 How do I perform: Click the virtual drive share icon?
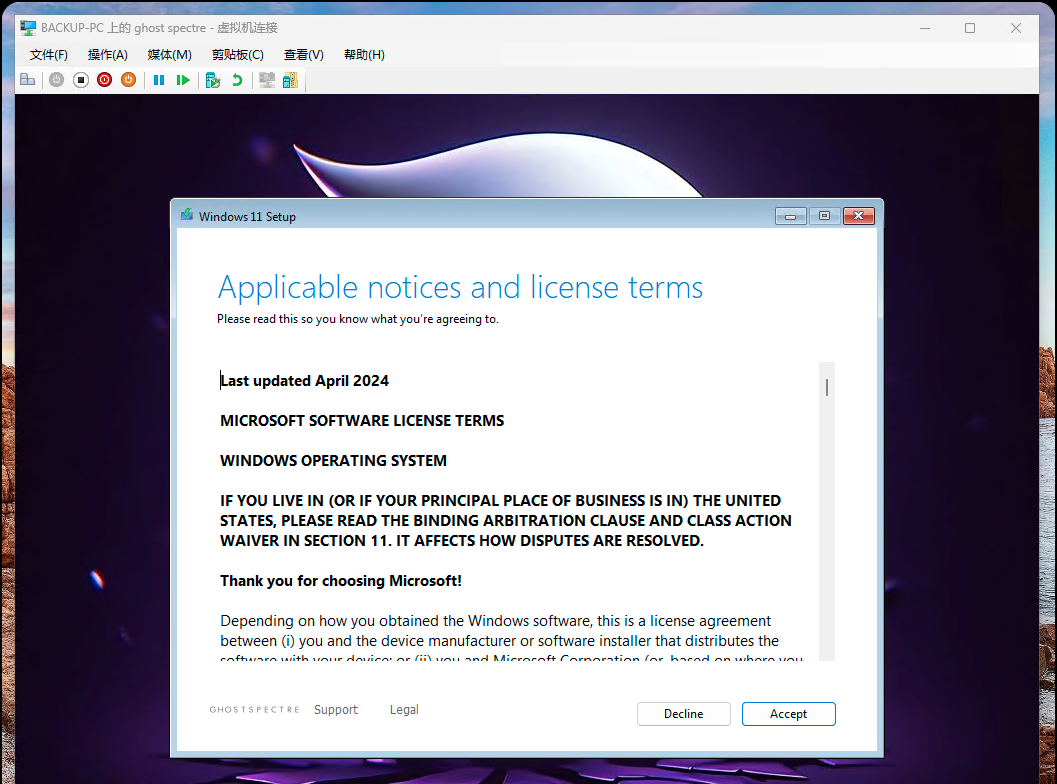pyautogui.click(x=290, y=79)
